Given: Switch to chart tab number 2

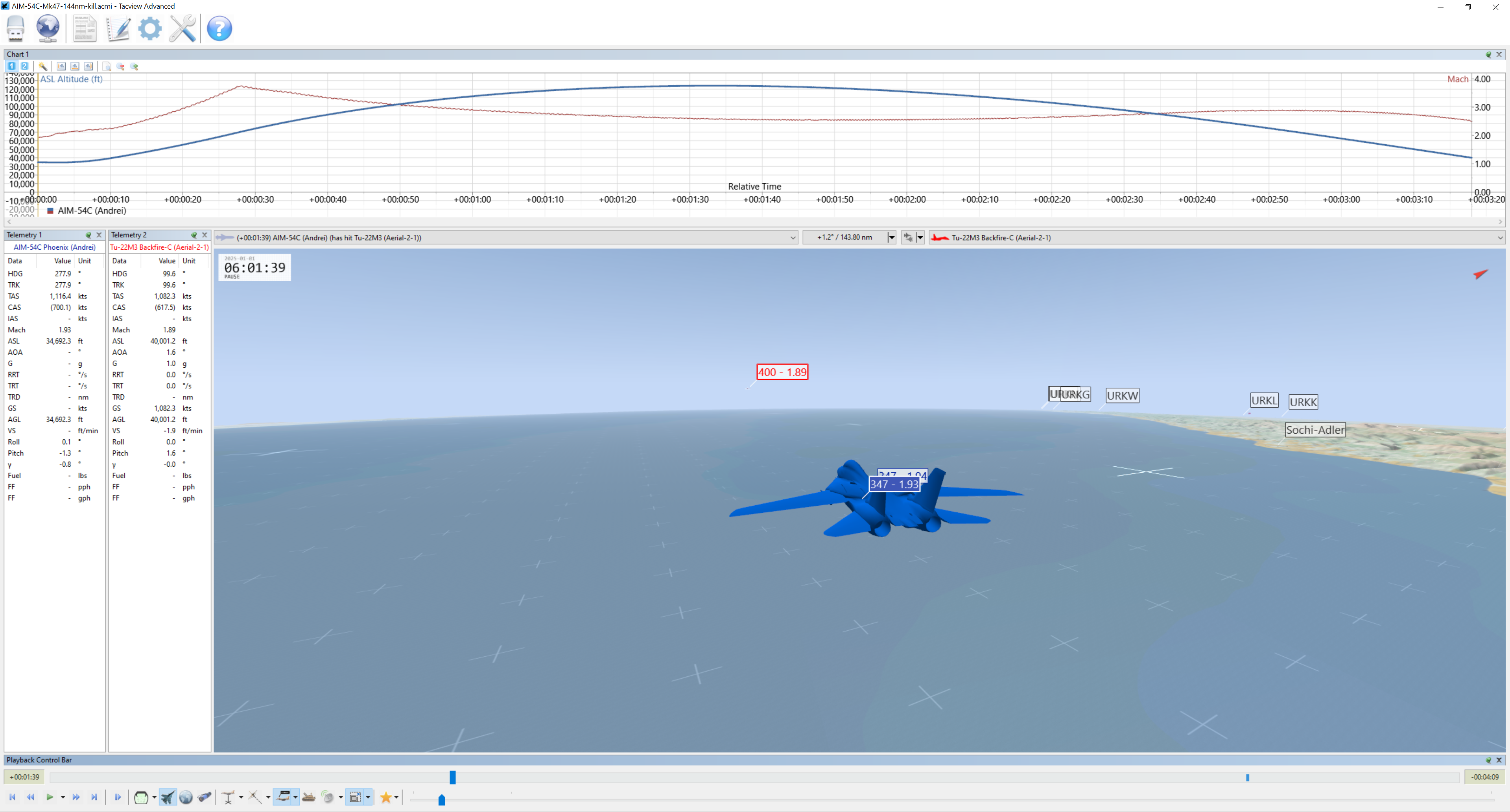Looking at the screenshot, I should 25,66.
